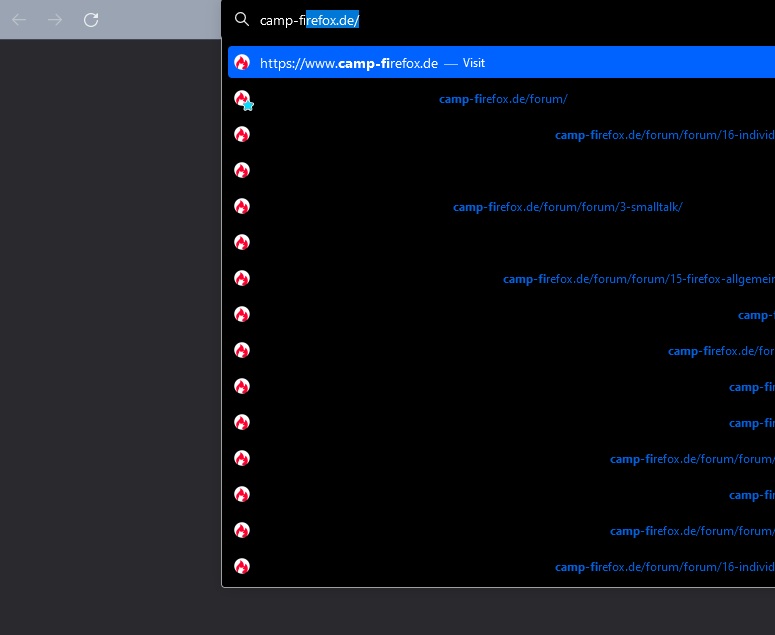The height and width of the screenshot is (635, 775).
Task: Choose the bottom-most 16-individ suggestion URL
Action: coord(664,567)
